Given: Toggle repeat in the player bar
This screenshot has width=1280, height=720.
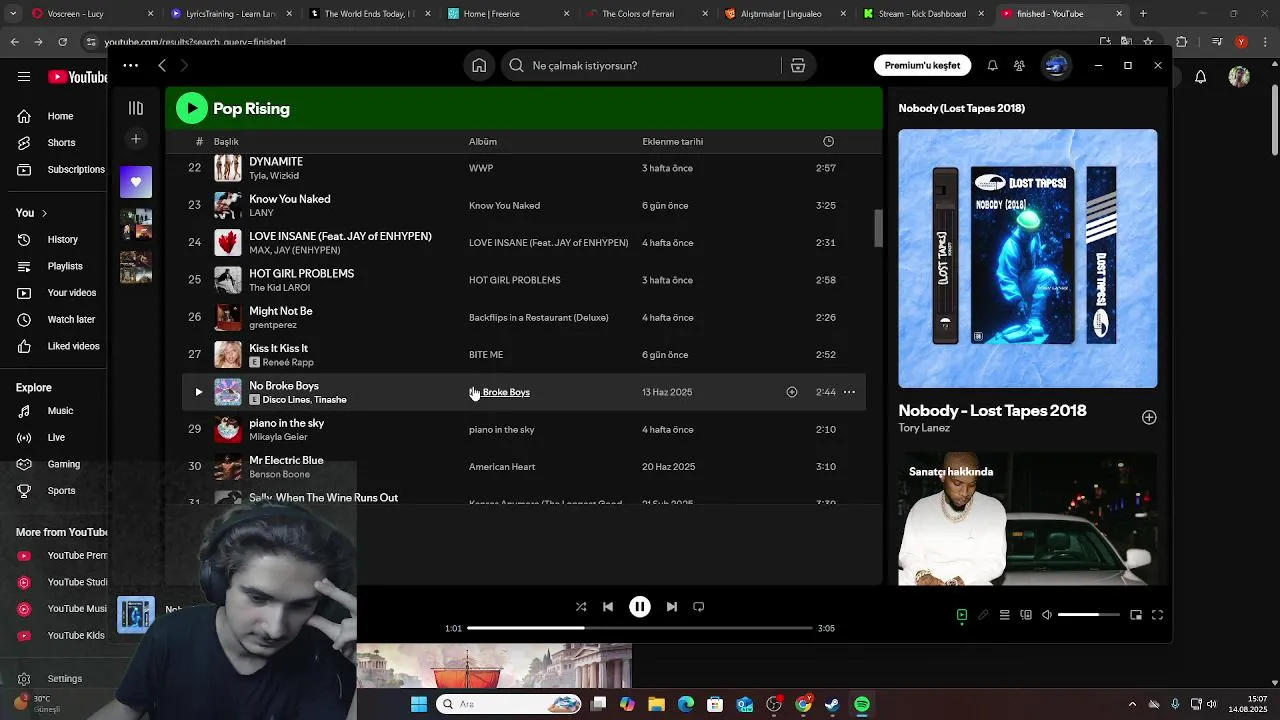Looking at the screenshot, I should pos(699,606).
